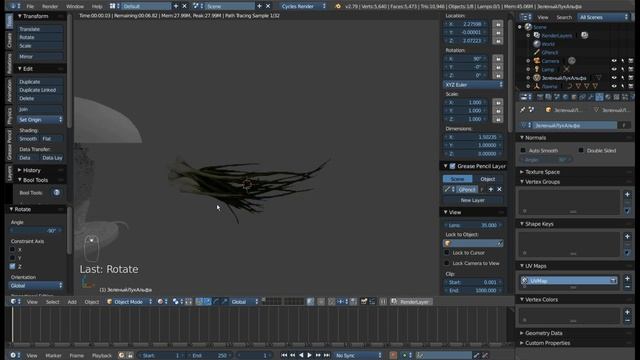
Task: Toggle selectability of the Camera in outliner
Action: coord(623,61)
